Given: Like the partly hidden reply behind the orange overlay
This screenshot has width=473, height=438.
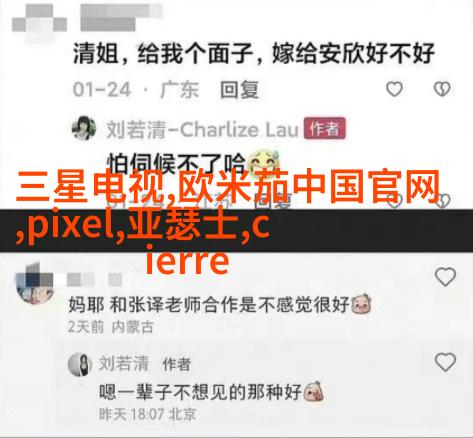Looking at the screenshot, I should pyautogui.click(x=394, y=200).
